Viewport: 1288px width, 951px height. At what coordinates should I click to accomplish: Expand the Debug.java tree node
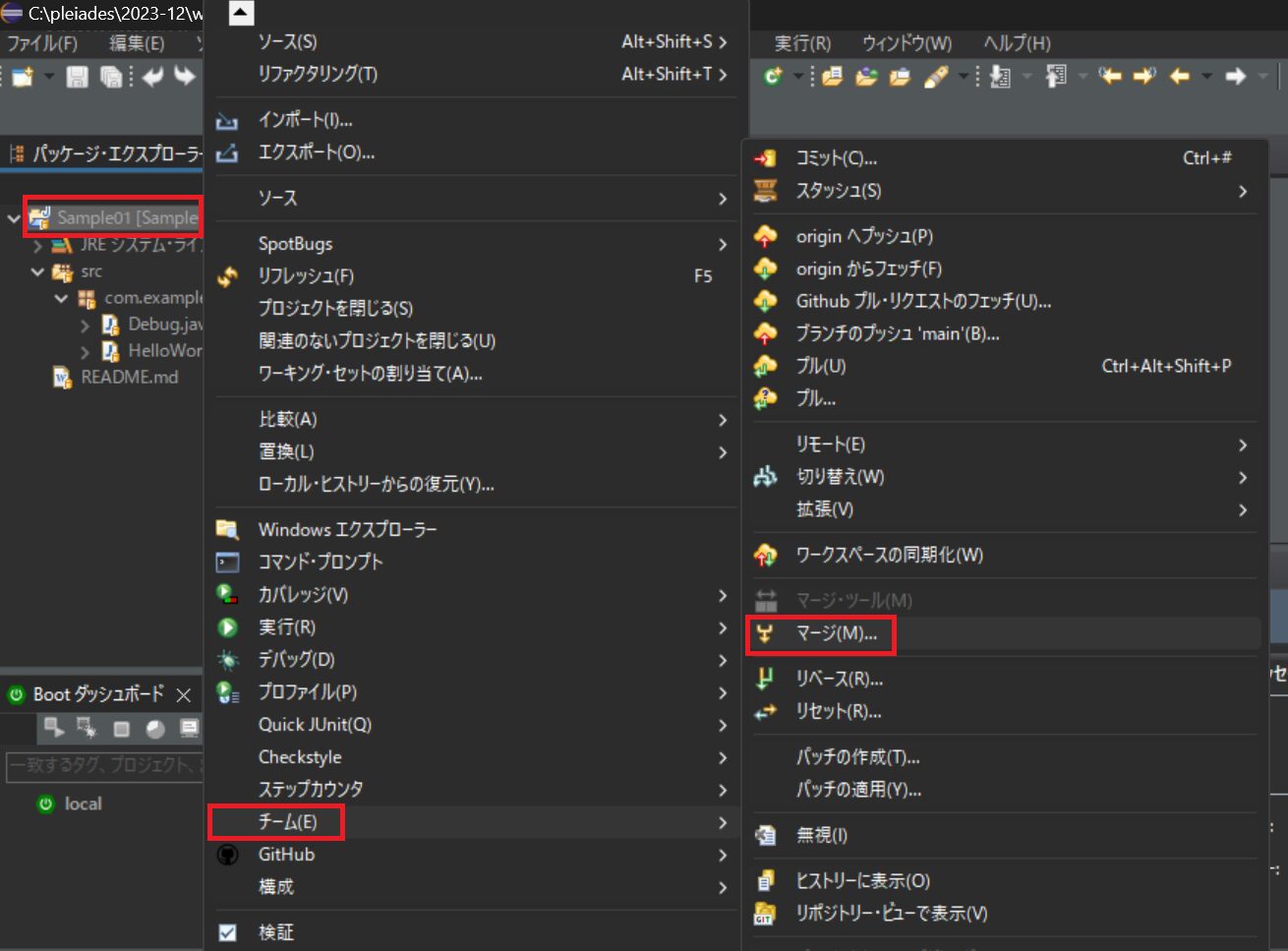(85, 325)
